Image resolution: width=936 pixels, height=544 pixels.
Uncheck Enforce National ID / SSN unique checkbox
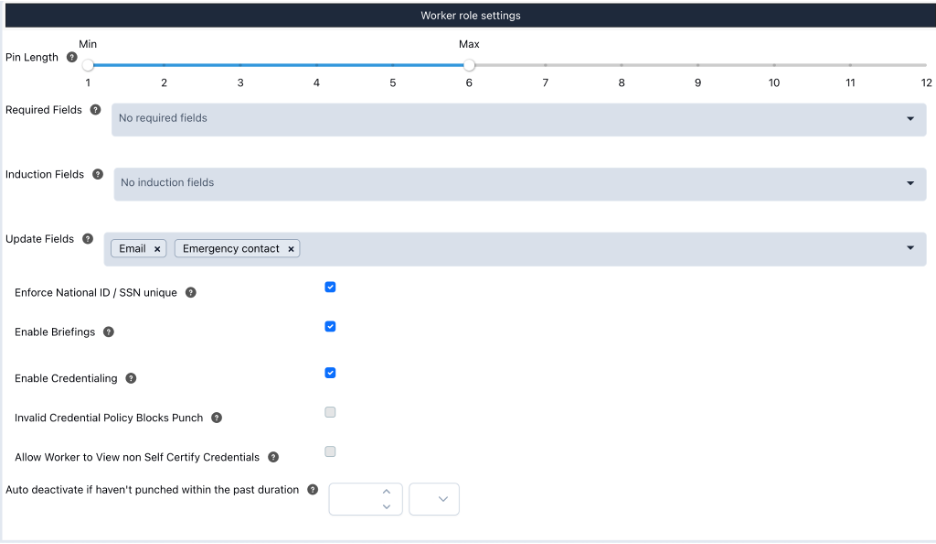330,287
